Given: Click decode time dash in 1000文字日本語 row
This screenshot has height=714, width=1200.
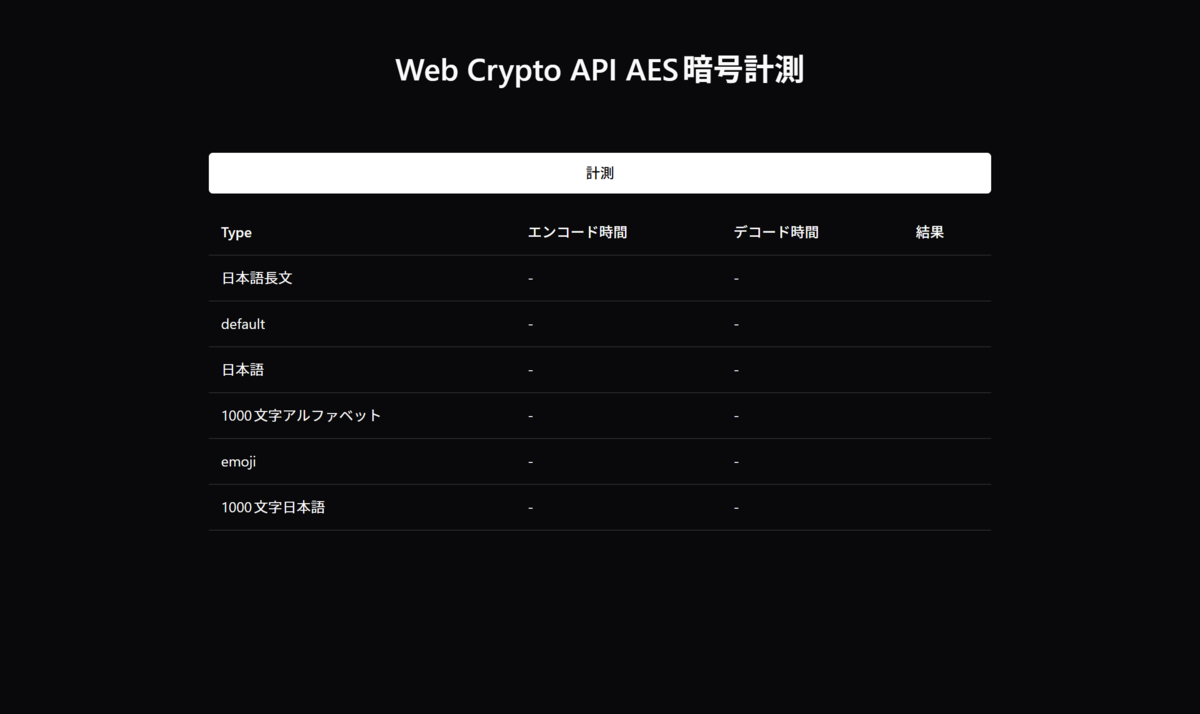Looking at the screenshot, I should (736, 508).
